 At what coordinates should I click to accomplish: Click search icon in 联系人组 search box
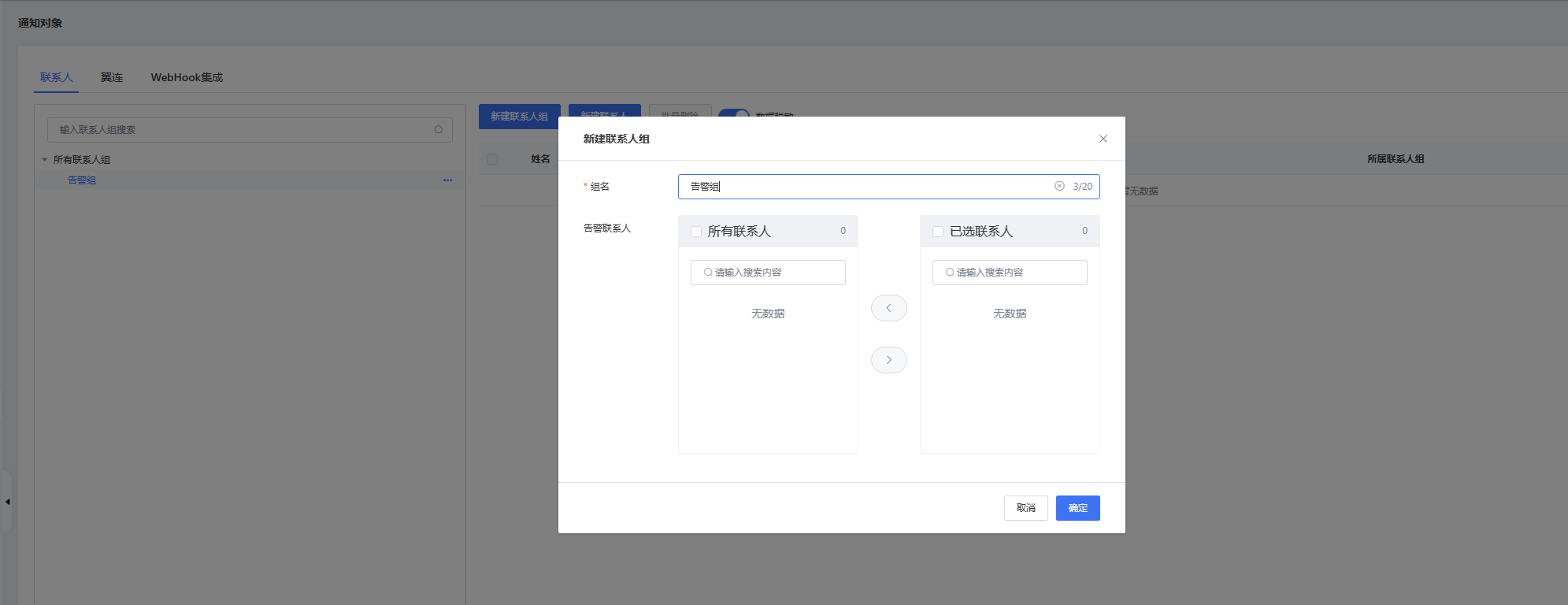[439, 130]
